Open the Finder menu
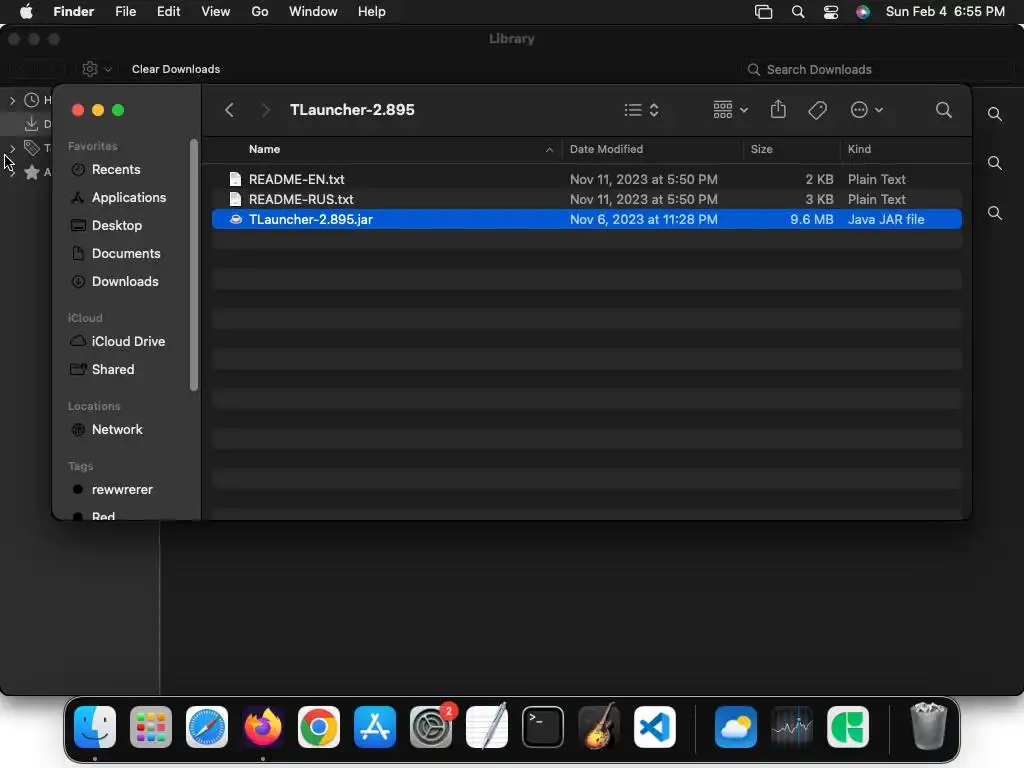The height and width of the screenshot is (768, 1024). pyautogui.click(x=73, y=12)
